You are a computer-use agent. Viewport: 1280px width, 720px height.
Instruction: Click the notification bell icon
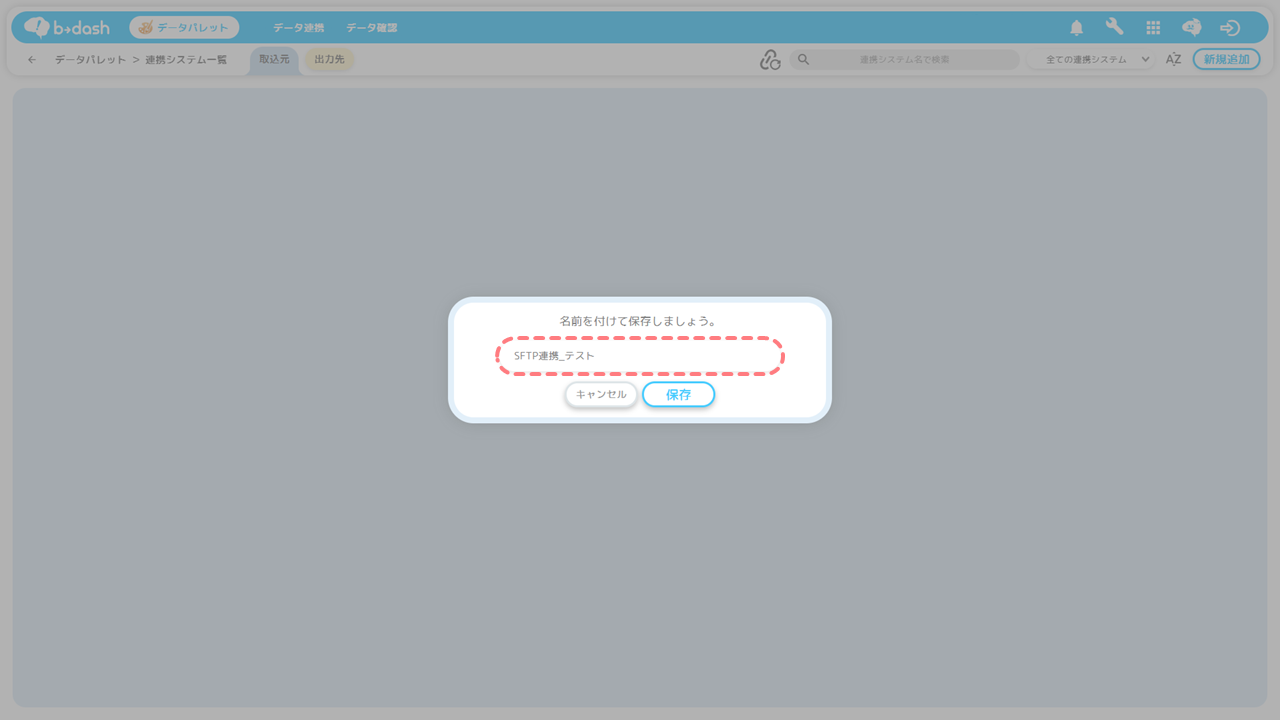1076,28
